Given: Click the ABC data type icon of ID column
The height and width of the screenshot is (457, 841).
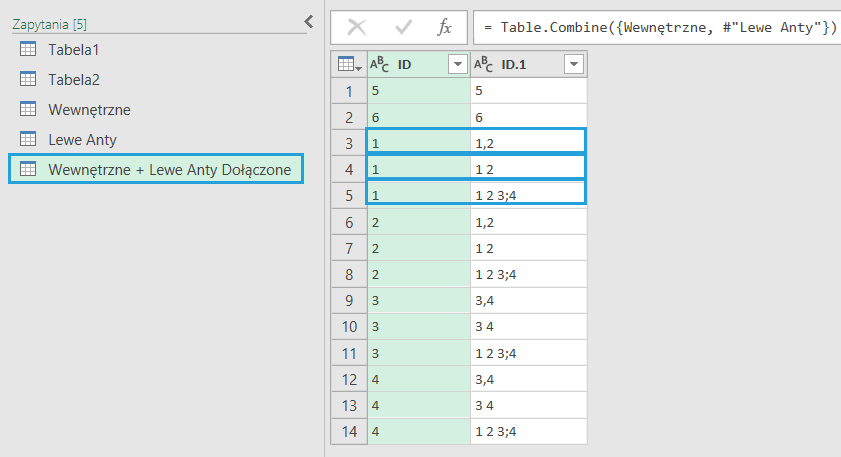Looking at the screenshot, I should 381,65.
